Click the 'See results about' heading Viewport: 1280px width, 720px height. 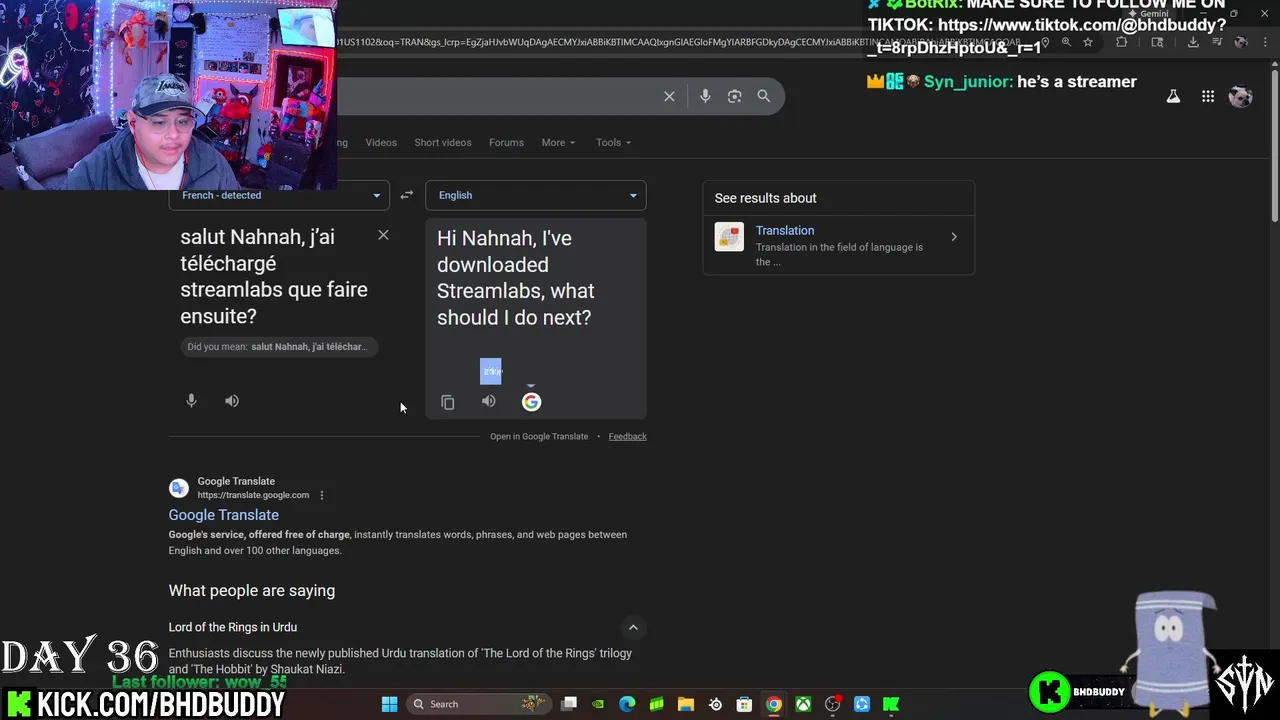click(x=765, y=198)
